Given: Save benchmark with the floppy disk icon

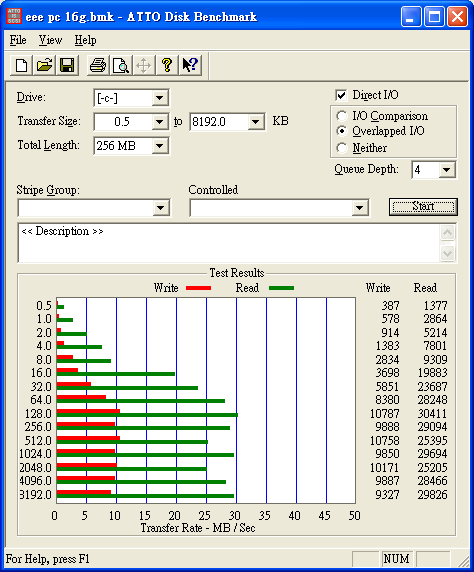Looking at the screenshot, I should click(x=67, y=66).
